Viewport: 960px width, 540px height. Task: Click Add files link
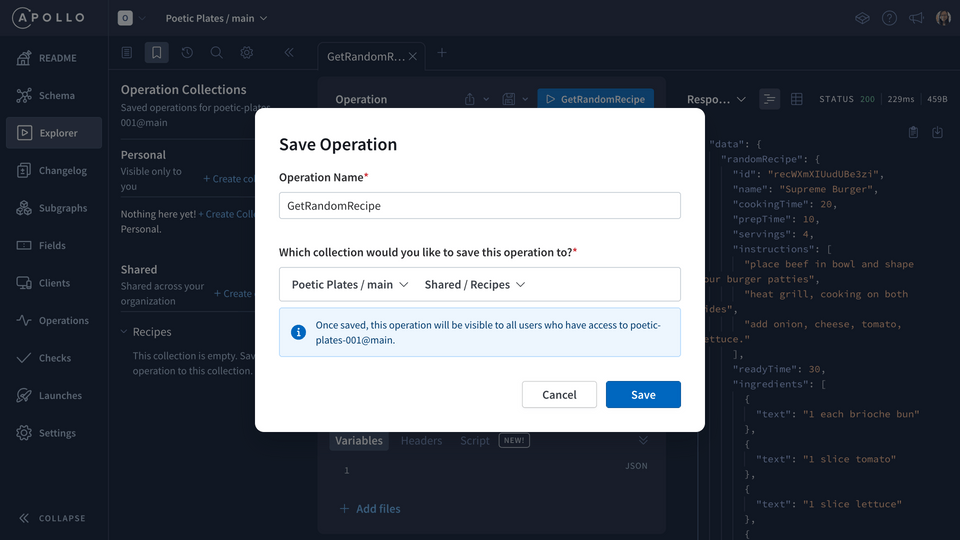370,509
